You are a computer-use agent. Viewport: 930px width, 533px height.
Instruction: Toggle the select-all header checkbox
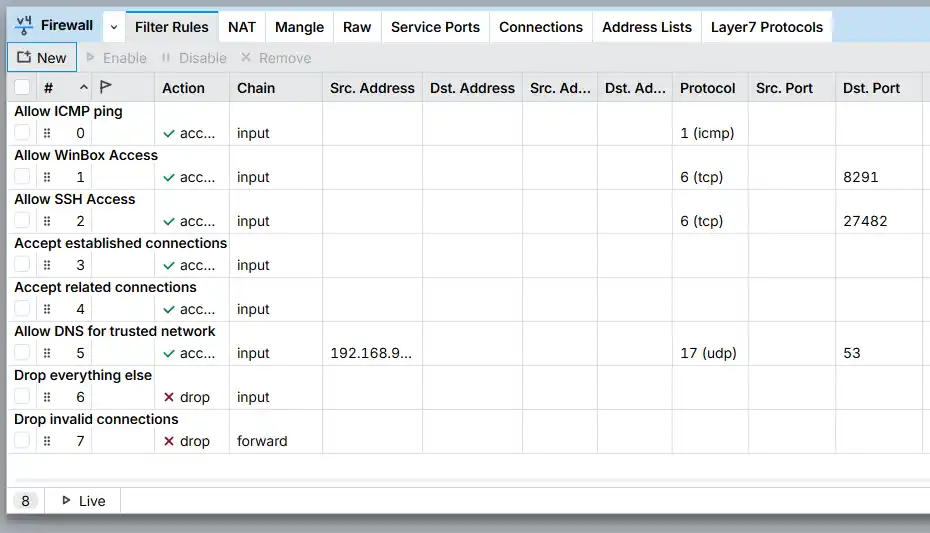(22, 87)
